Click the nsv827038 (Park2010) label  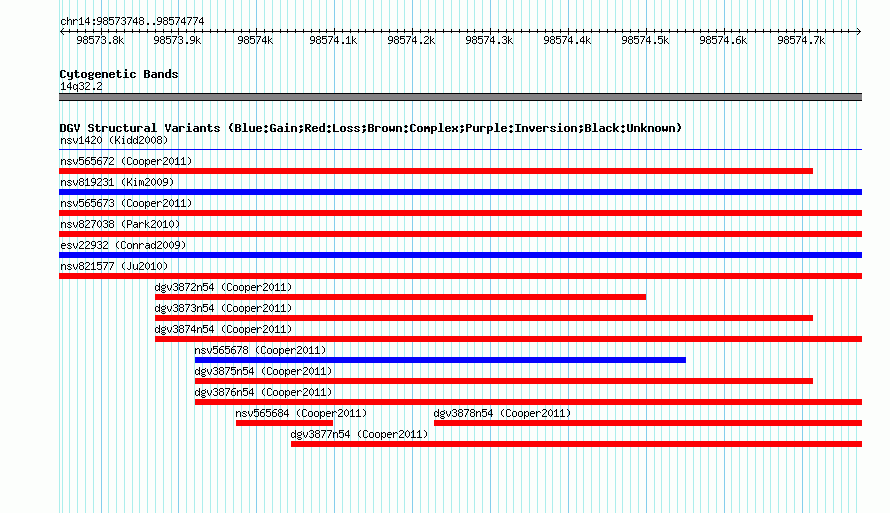[120, 224]
